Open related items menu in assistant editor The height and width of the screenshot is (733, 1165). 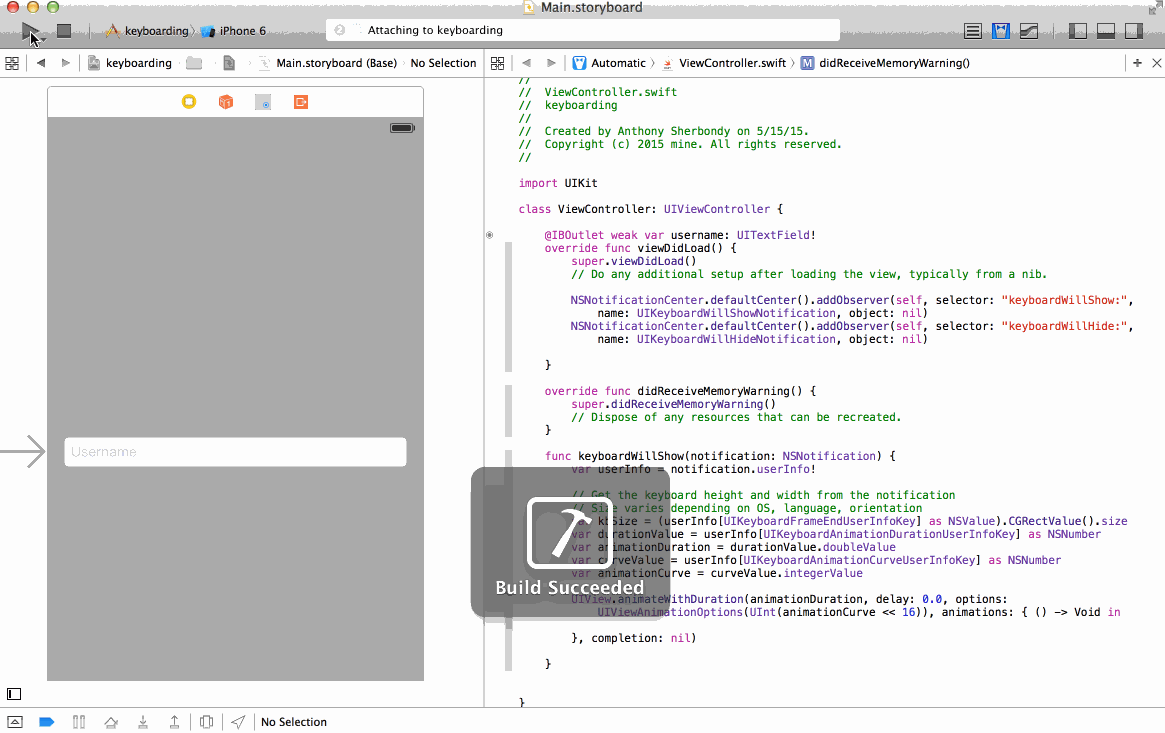tap(498, 63)
